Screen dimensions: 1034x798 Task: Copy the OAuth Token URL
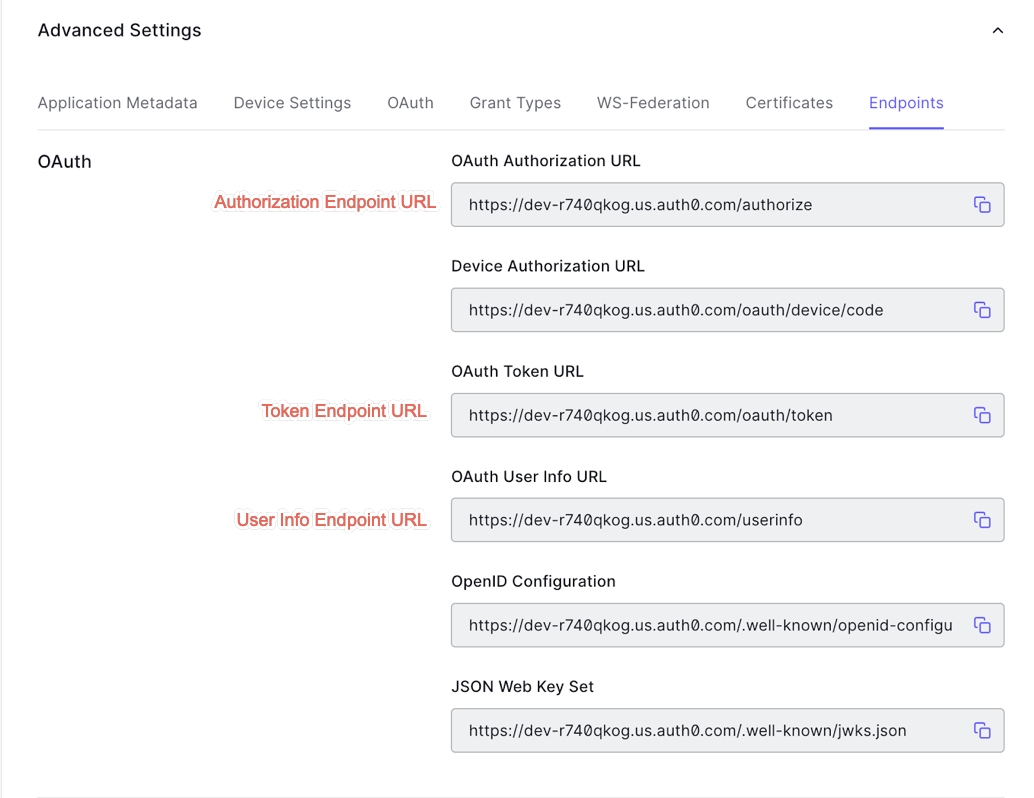pyautogui.click(x=982, y=415)
